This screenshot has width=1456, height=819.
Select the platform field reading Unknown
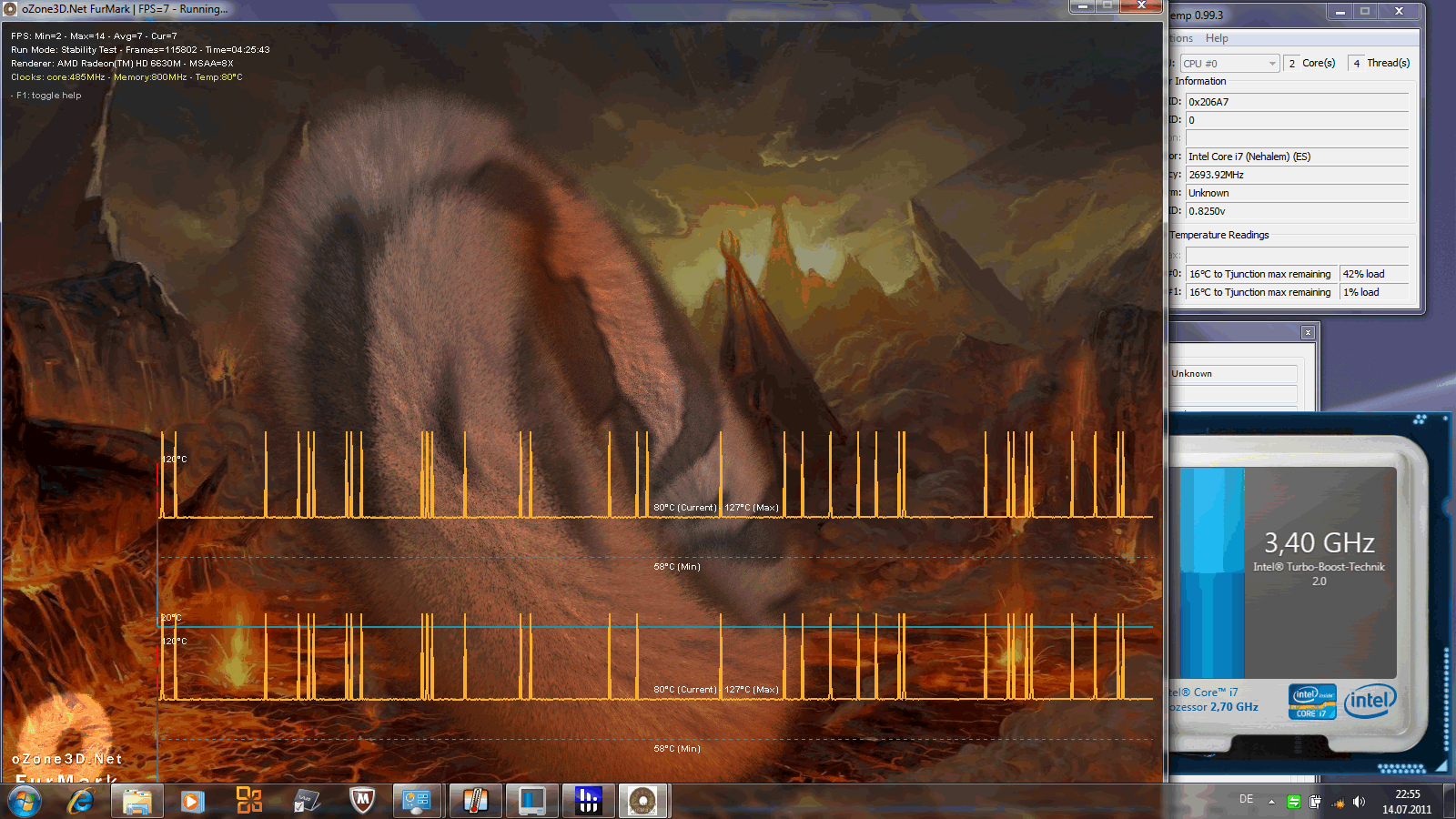(x=1297, y=193)
